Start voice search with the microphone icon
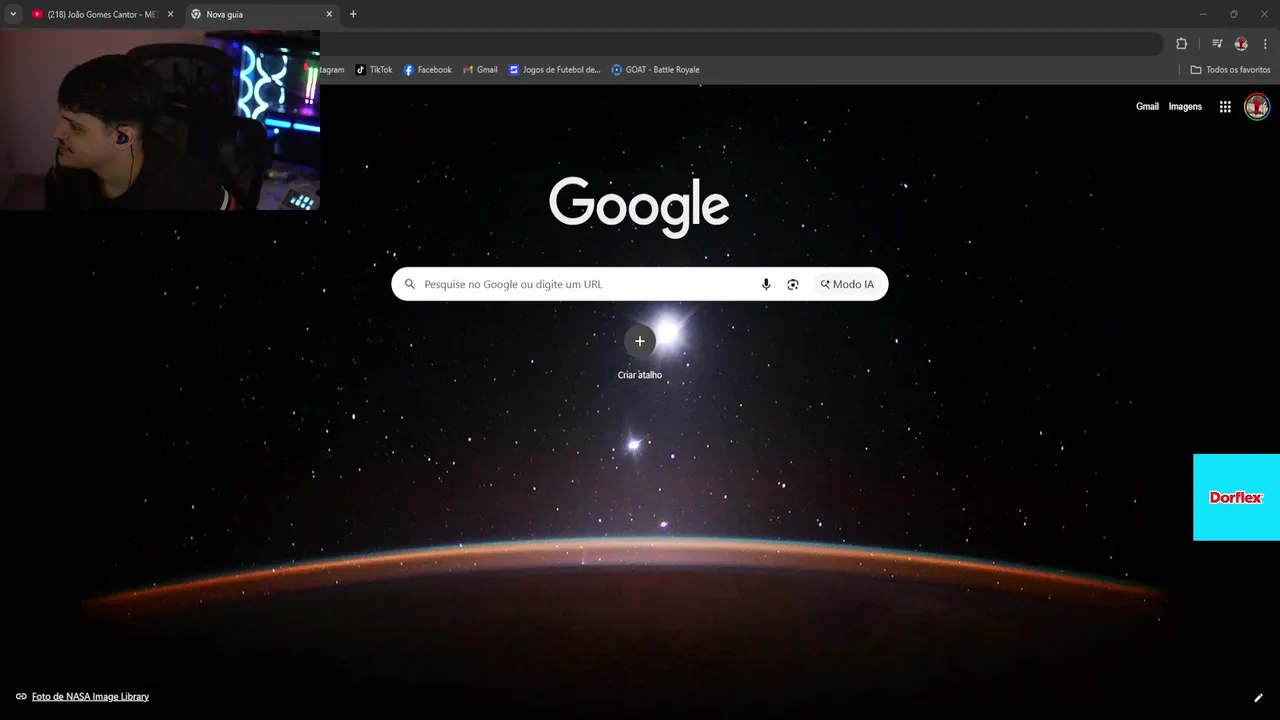This screenshot has height=720, width=1280. [x=766, y=284]
